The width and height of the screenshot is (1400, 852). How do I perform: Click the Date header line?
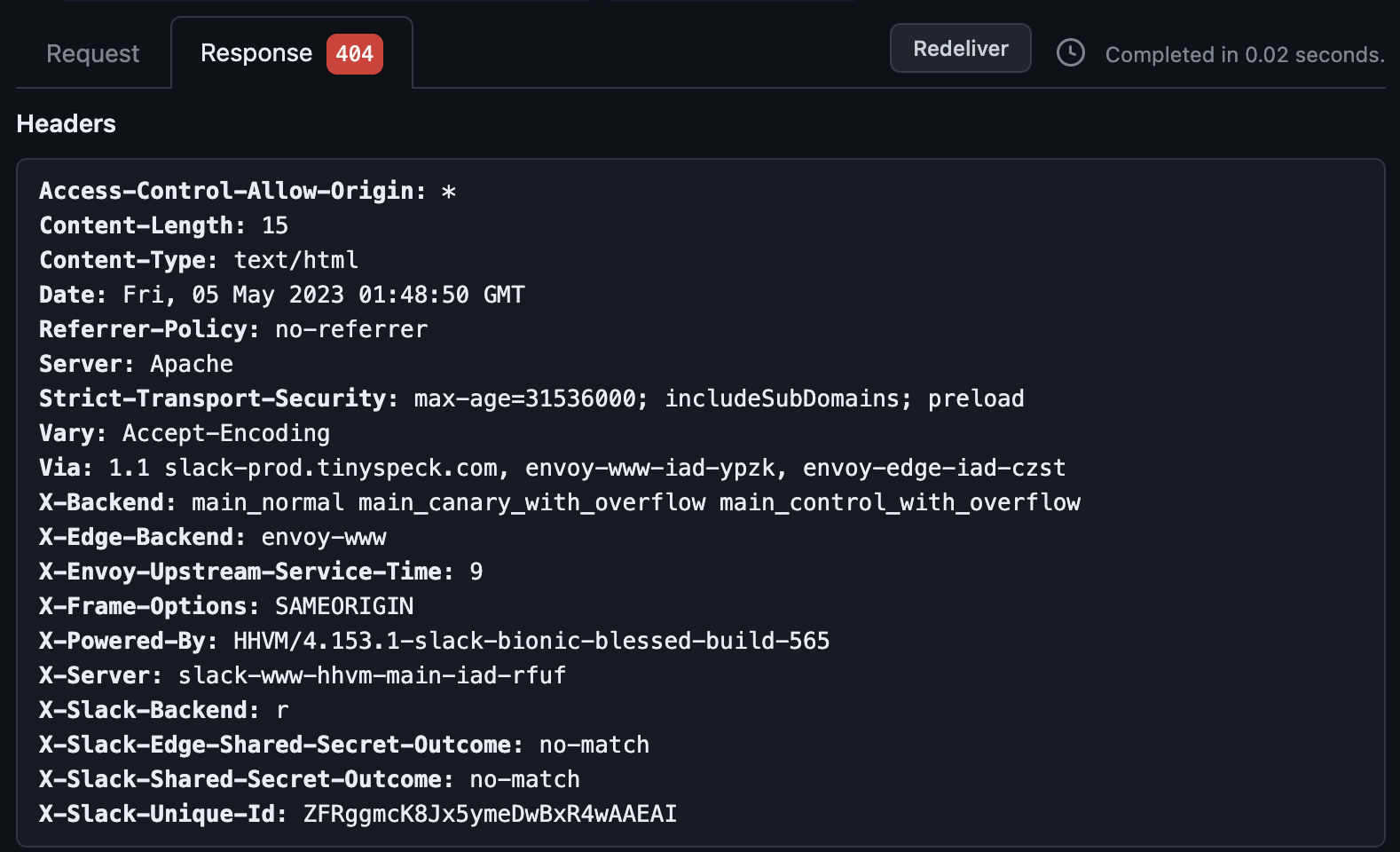pos(282,295)
